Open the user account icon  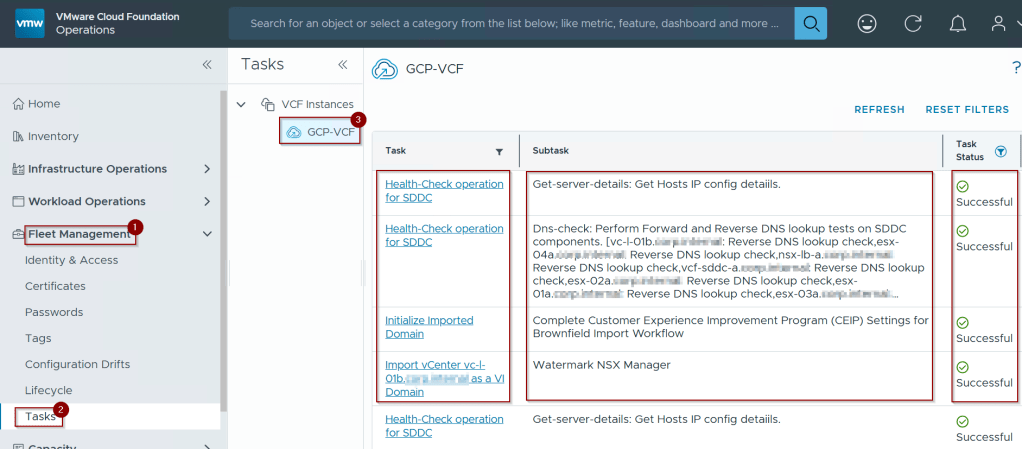998,23
